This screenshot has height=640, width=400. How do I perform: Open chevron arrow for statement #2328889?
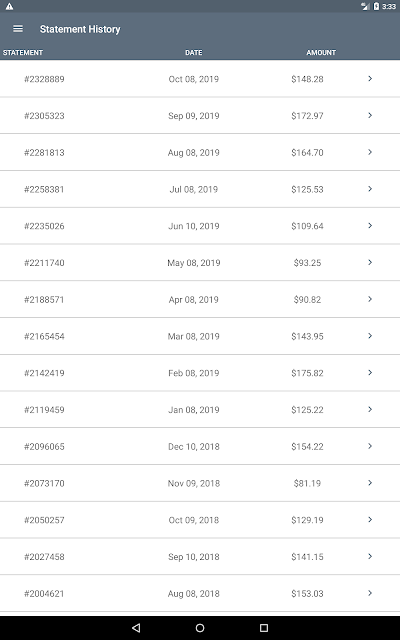tap(370, 78)
